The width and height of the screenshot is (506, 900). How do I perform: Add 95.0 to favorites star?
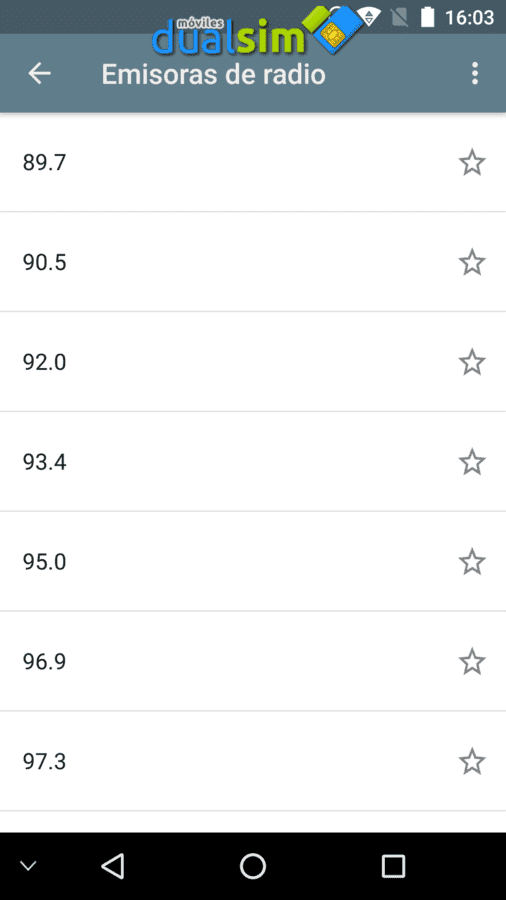472,561
